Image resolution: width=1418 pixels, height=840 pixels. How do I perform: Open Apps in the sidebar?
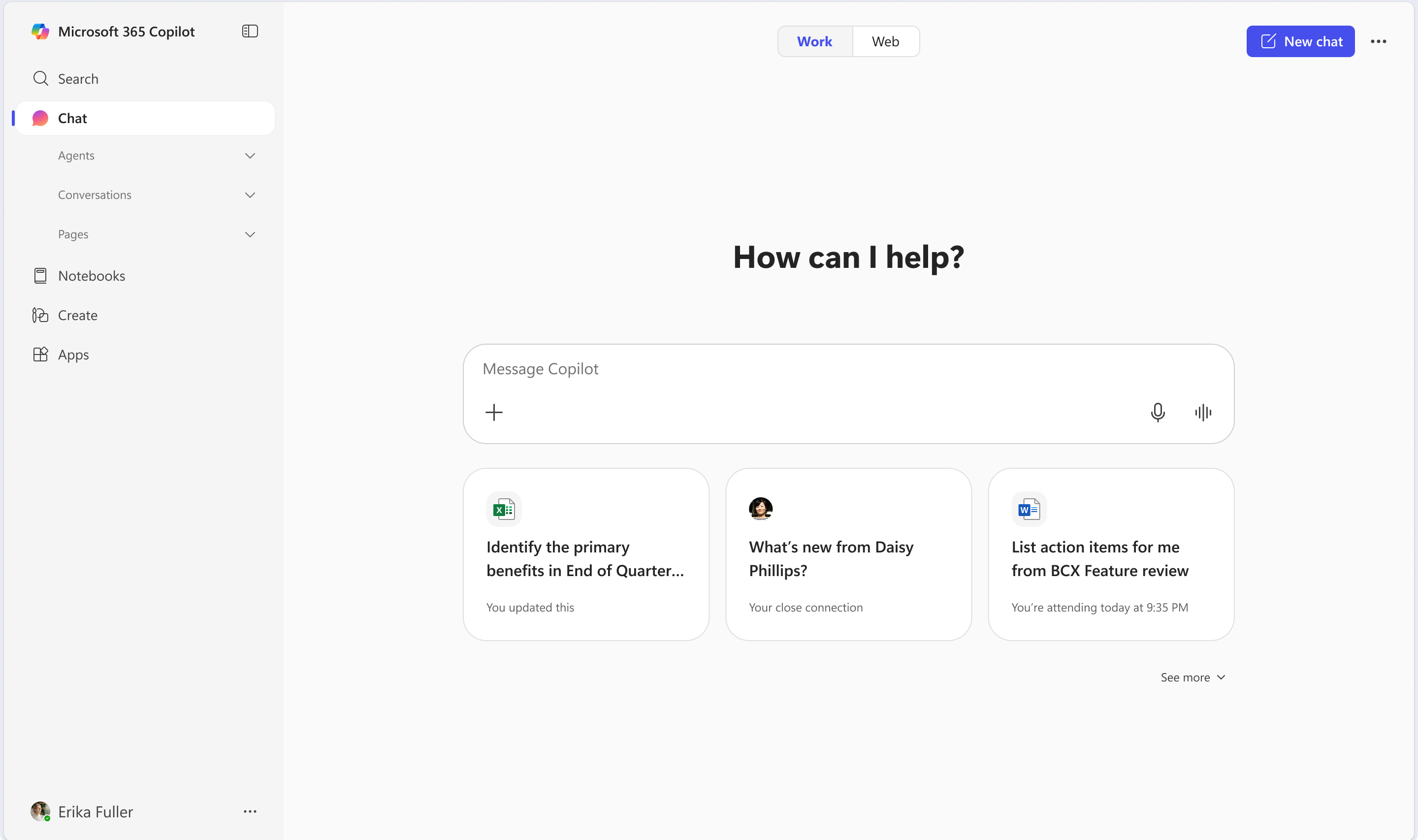coord(73,355)
